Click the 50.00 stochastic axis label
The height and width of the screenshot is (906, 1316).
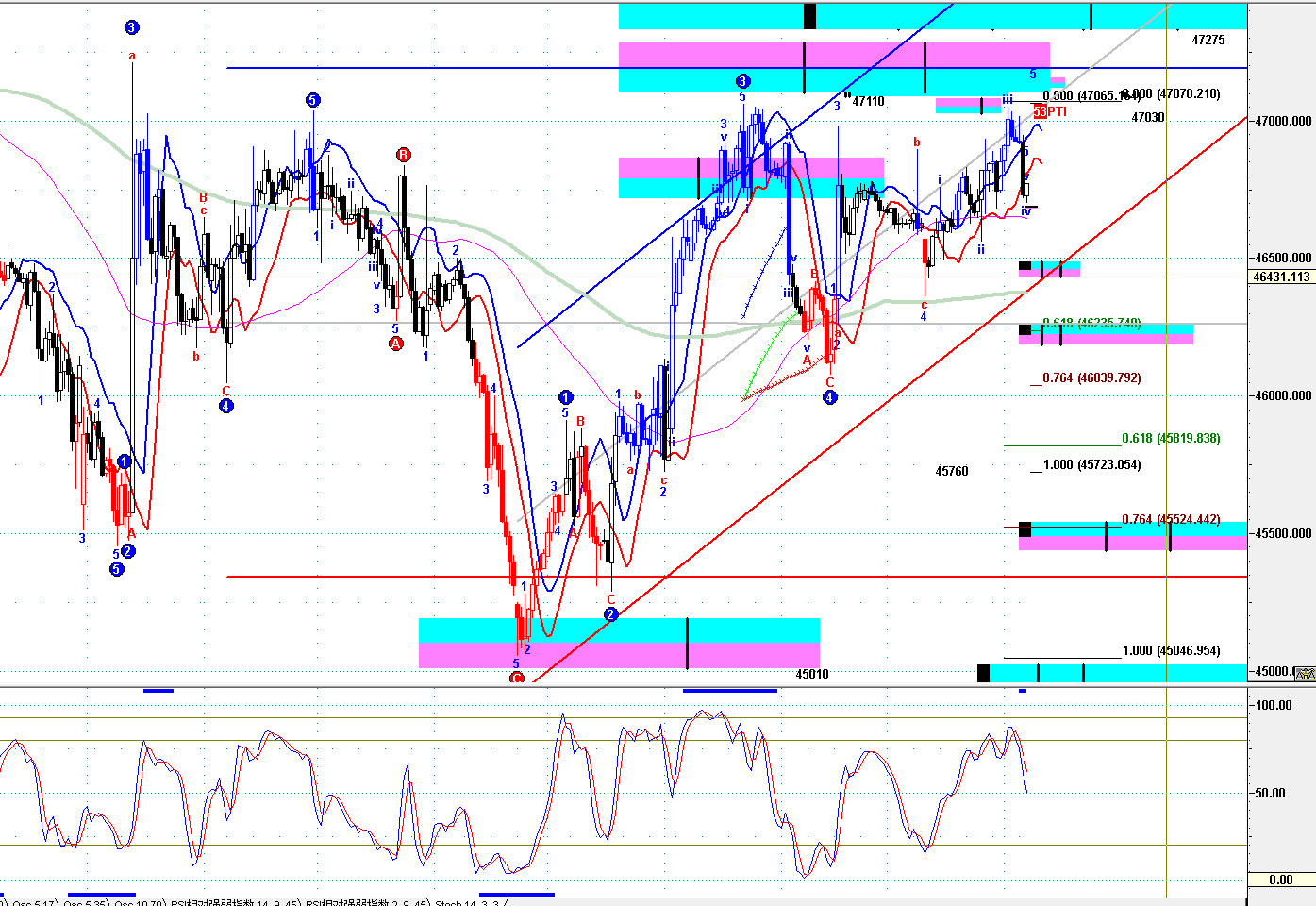click(1270, 793)
